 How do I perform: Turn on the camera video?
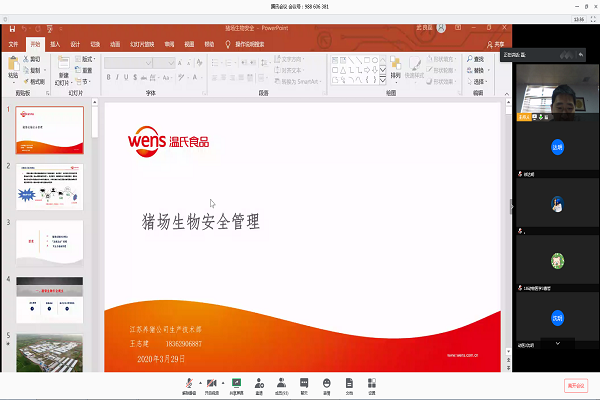[212, 383]
